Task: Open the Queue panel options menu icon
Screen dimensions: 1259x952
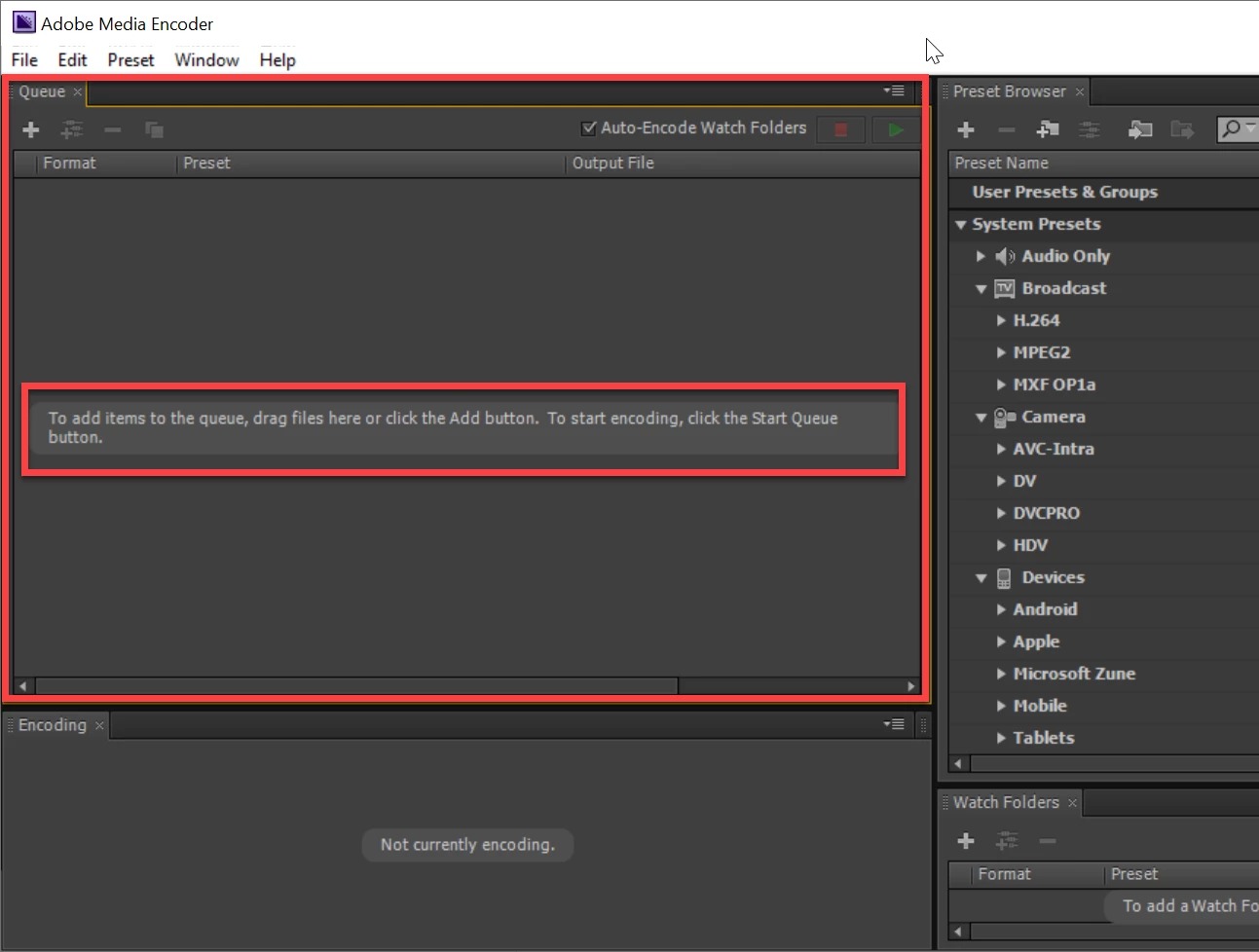Action: pyautogui.click(x=894, y=91)
